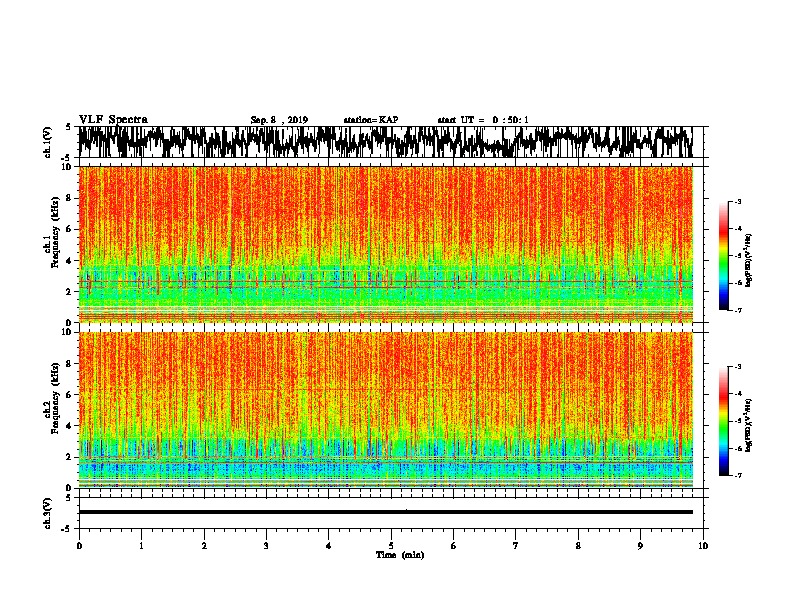
Task: Click the "4" kHz tick of ch.2 frequency axis
Action: click(x=69, y=426)
